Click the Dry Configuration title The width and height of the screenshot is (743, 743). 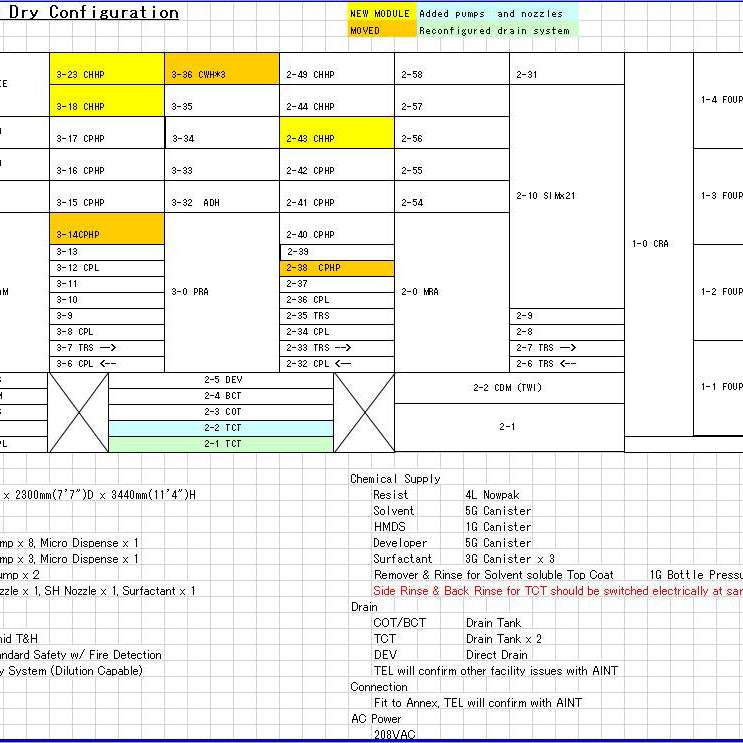coord(94,13)
